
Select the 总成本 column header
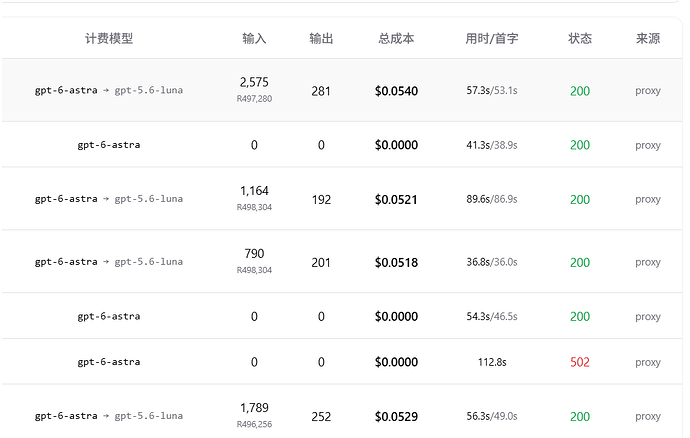(396, 39)
